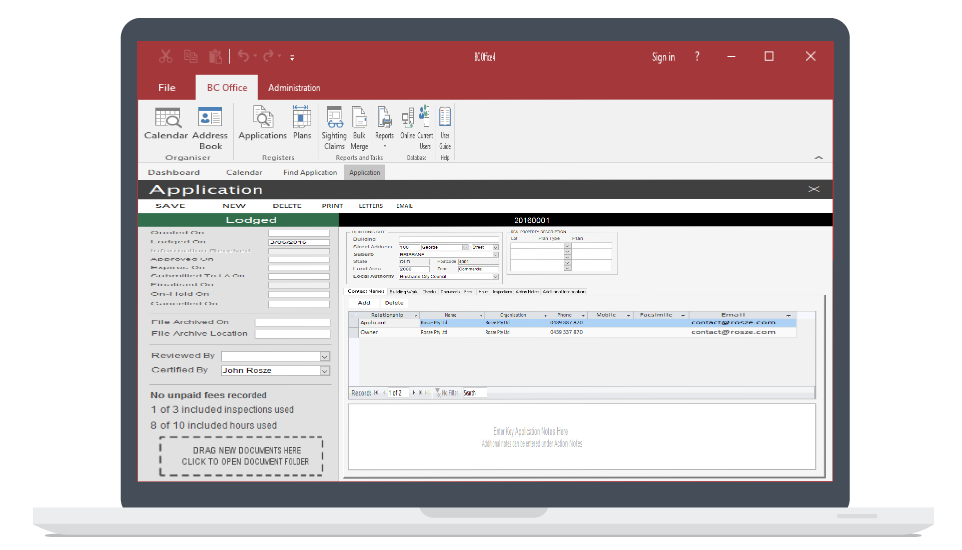
Task: Switch to the Administration ribbon tab
Action: (x=294, y=88)
